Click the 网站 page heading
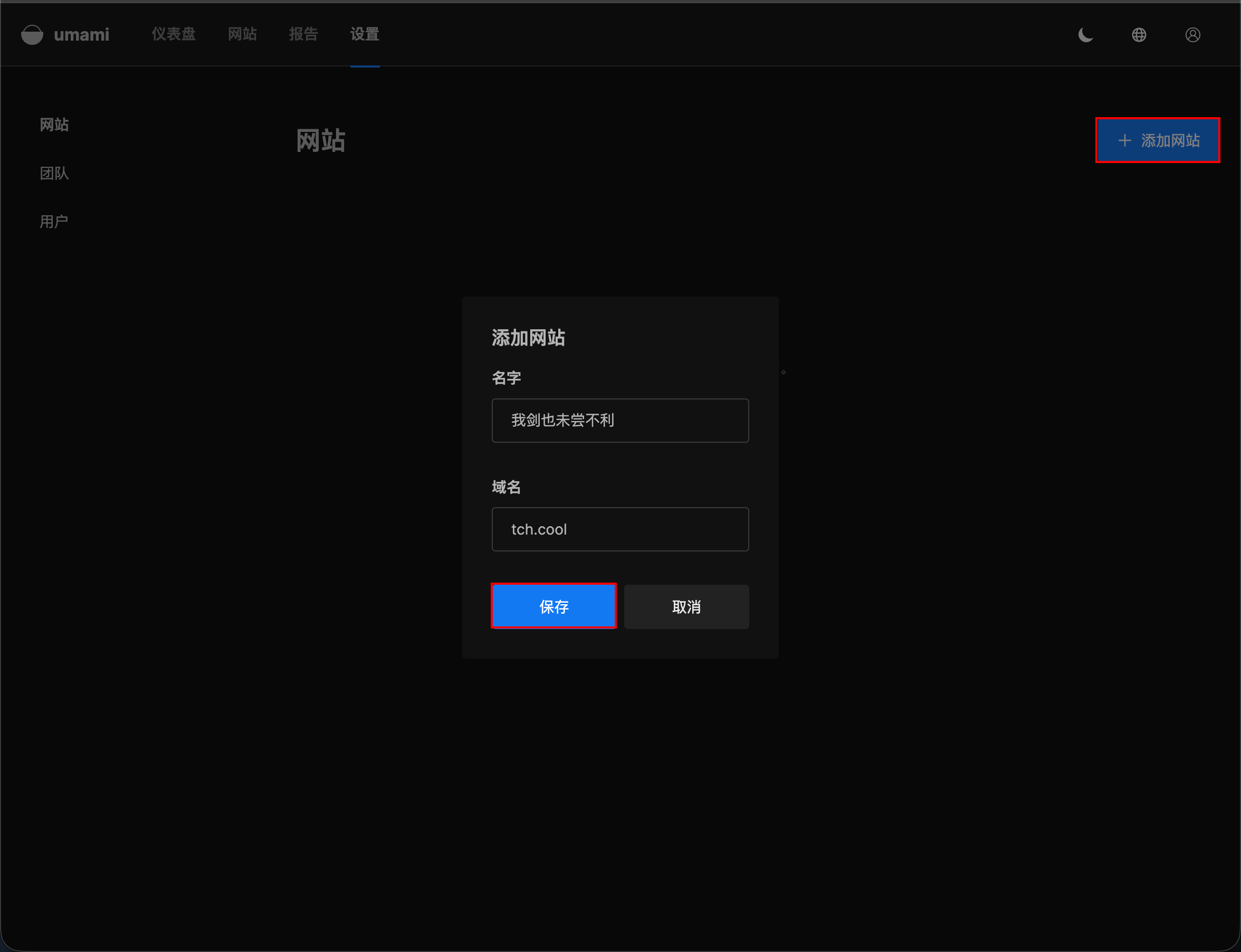 tap(321, 140)
